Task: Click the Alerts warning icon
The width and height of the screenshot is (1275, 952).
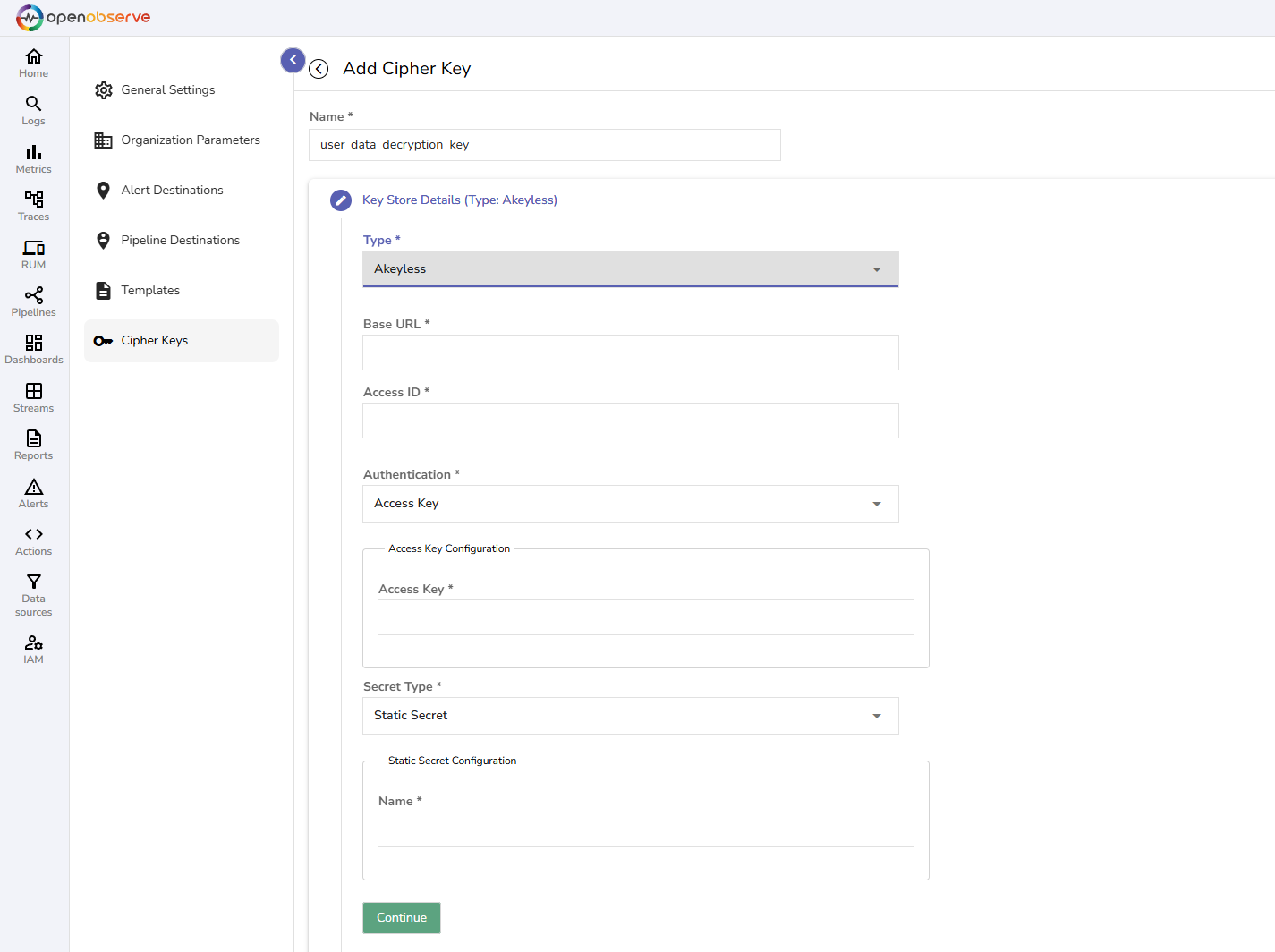Action: (x=33, y=487)
